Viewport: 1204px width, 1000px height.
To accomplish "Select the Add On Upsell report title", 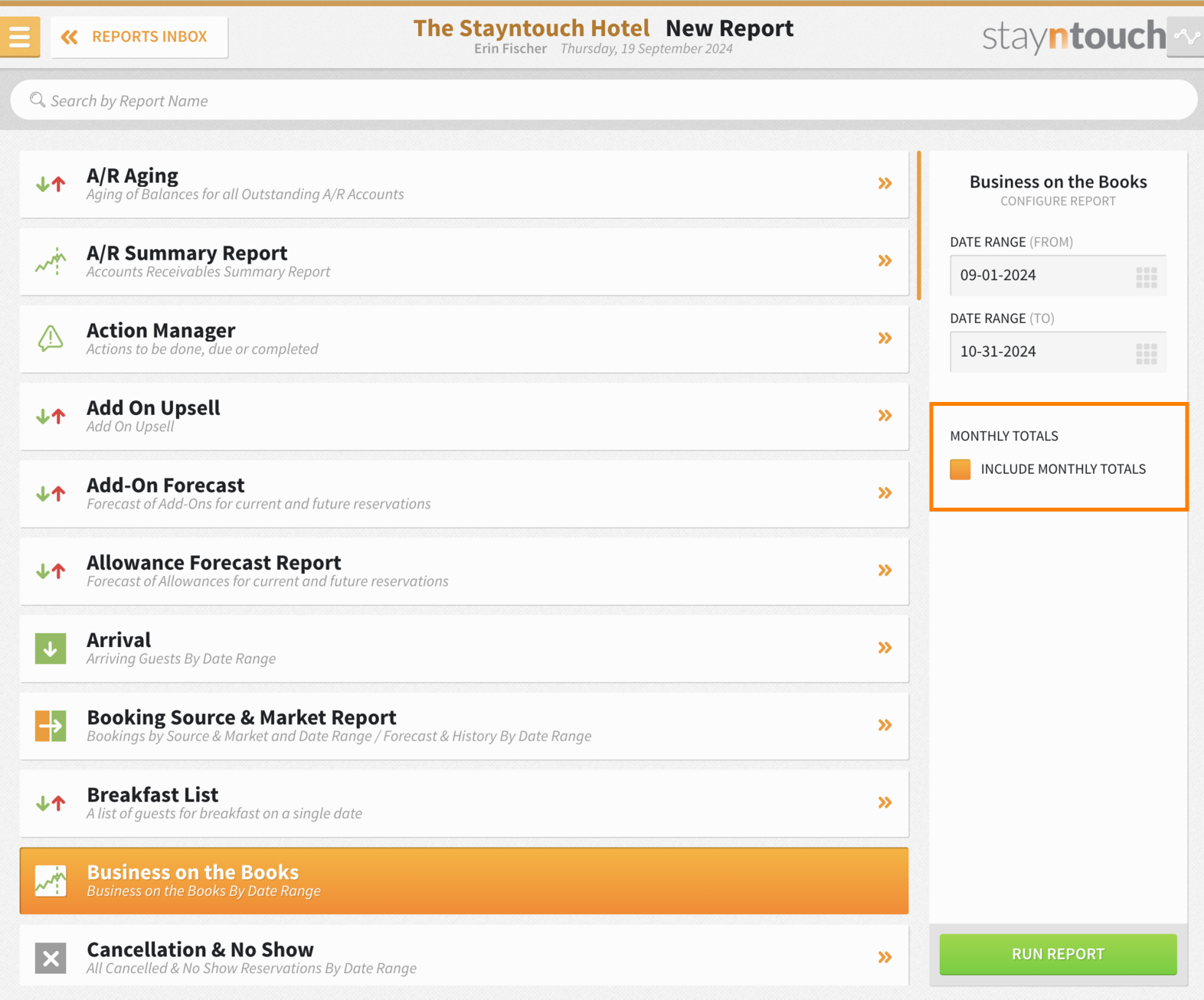I will point(153,407).
